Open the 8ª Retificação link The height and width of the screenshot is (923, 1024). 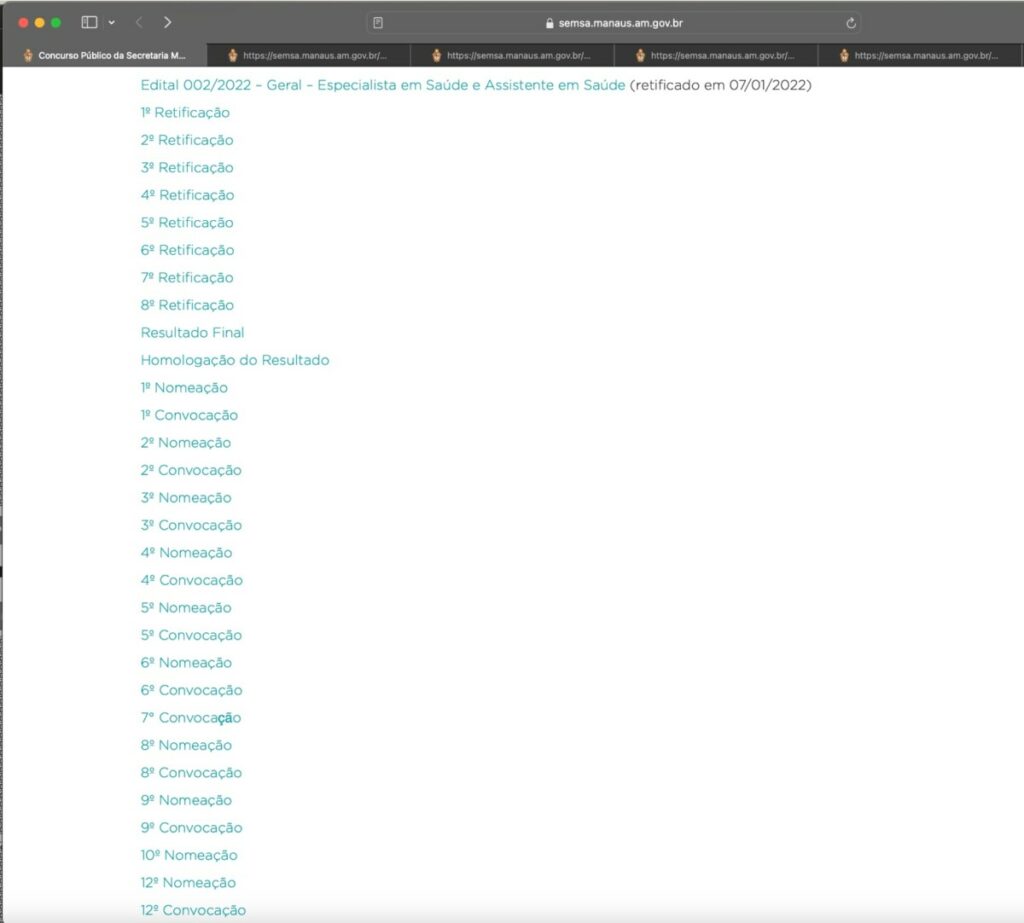tap(187, 304)
